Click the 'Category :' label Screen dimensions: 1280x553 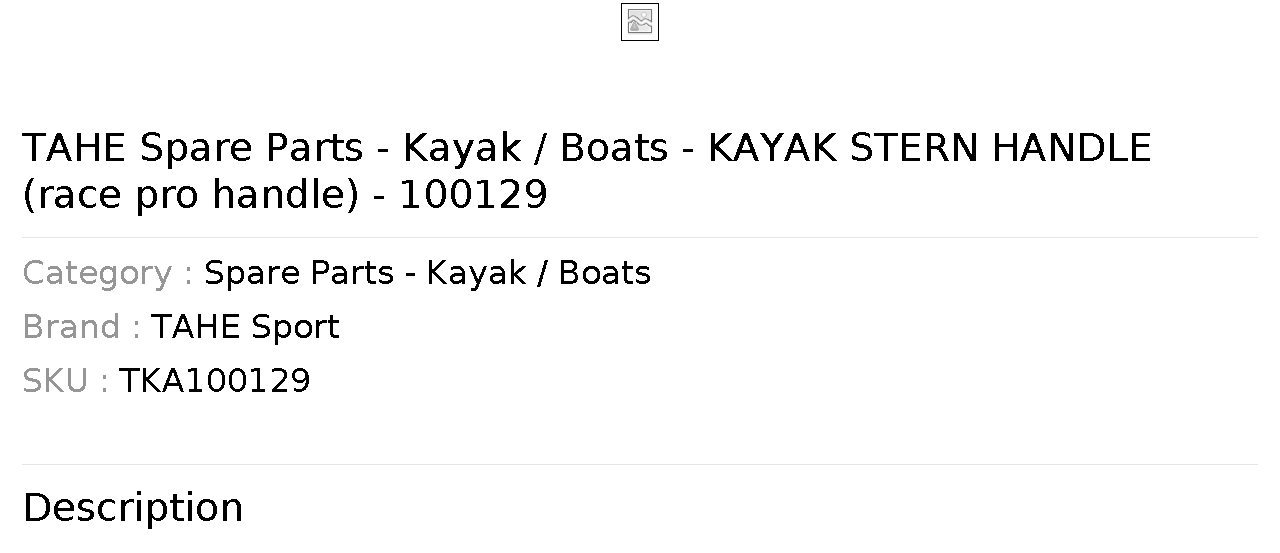[108, 273]
